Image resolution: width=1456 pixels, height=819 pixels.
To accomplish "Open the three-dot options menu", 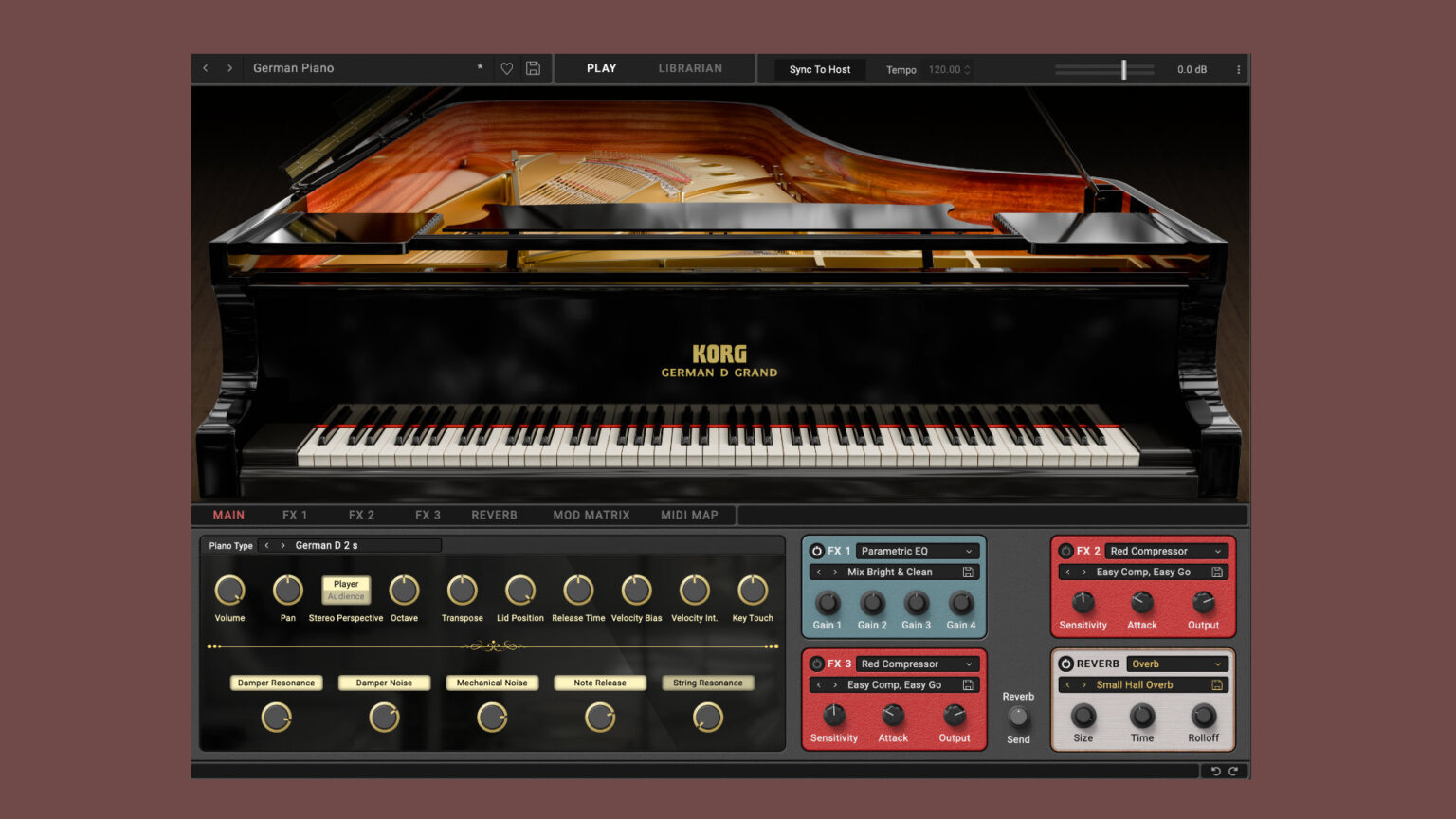I will pyautogui.click(x=1237, y=67).
